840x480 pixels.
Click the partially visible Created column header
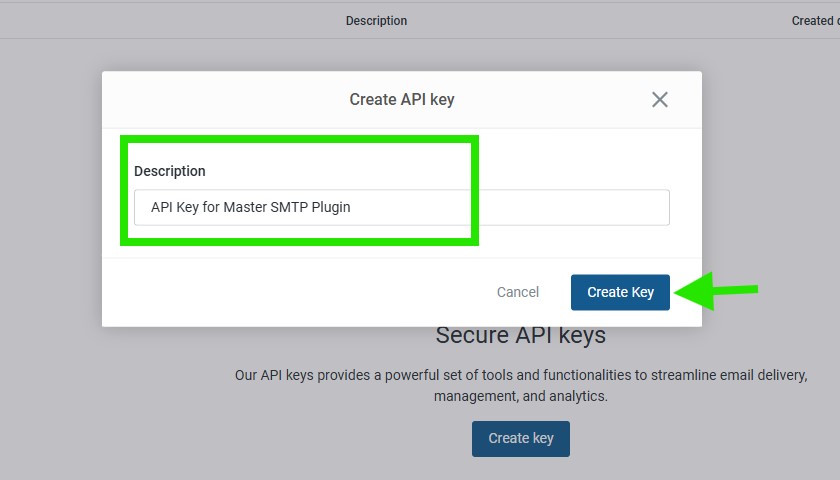point(814,20)
